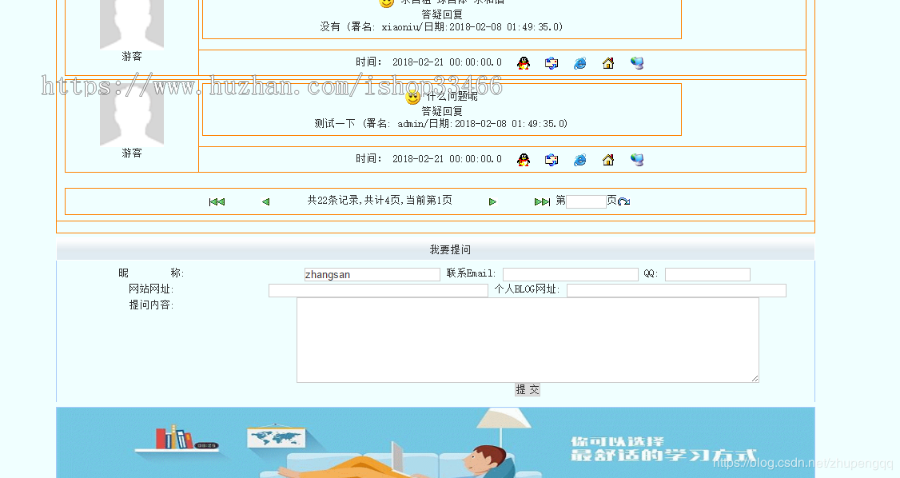
Task: Go to first page of records
Action: coord(217,201)
